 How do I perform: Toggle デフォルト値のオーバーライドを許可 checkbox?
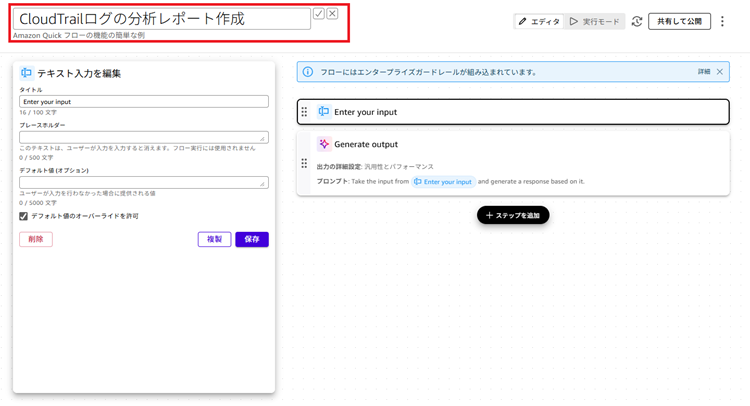pos(24,216)
